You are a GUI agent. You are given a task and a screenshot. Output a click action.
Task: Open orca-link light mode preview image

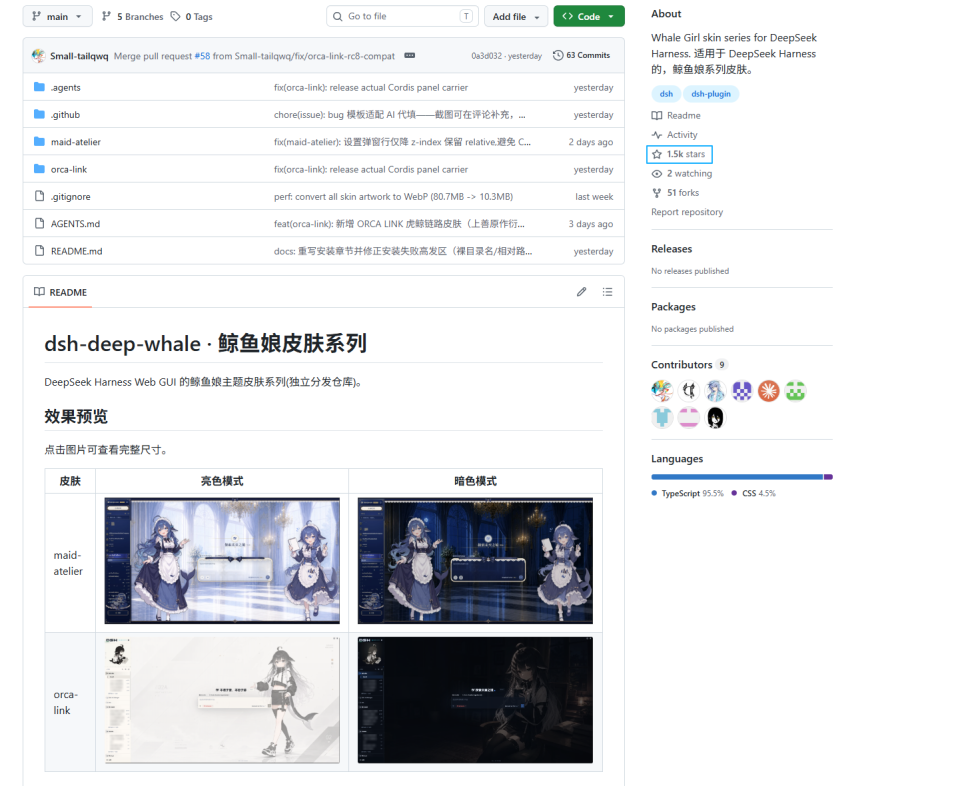222,700
